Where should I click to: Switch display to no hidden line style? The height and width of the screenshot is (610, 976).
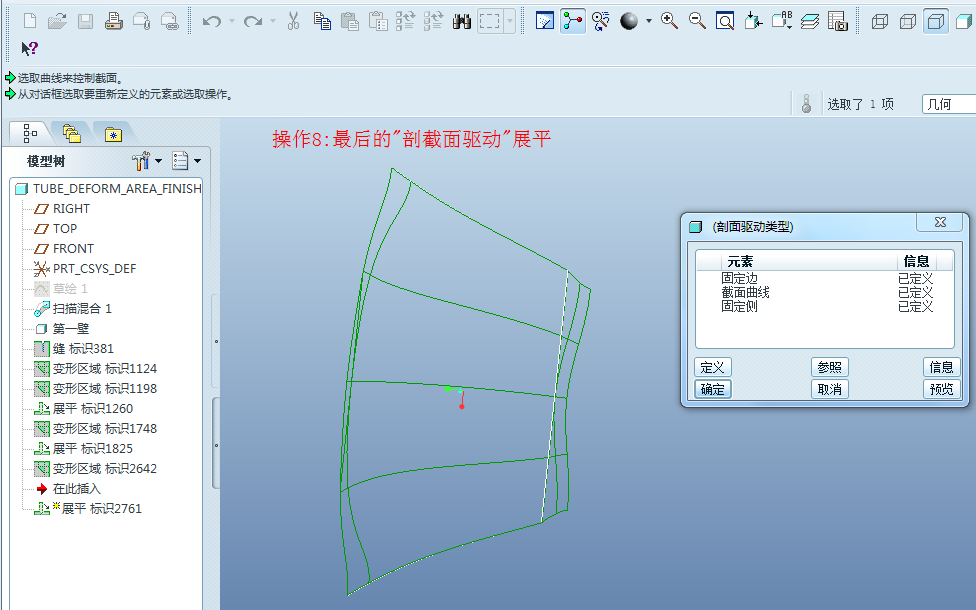pos(936,21)
